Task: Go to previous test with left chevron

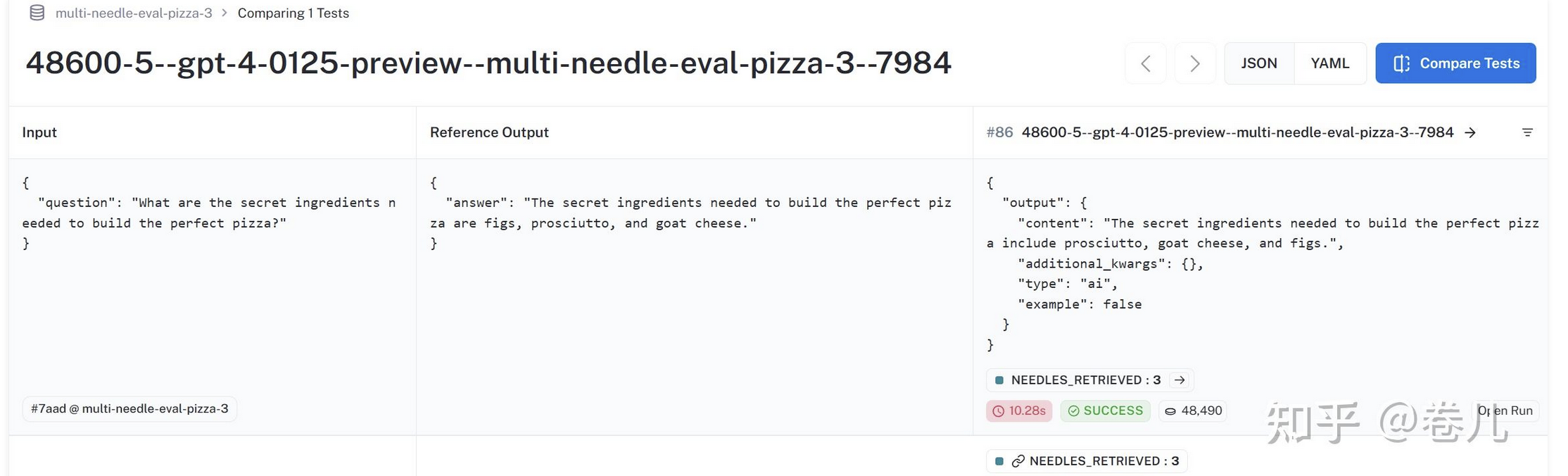Action: click(1146, 64)
